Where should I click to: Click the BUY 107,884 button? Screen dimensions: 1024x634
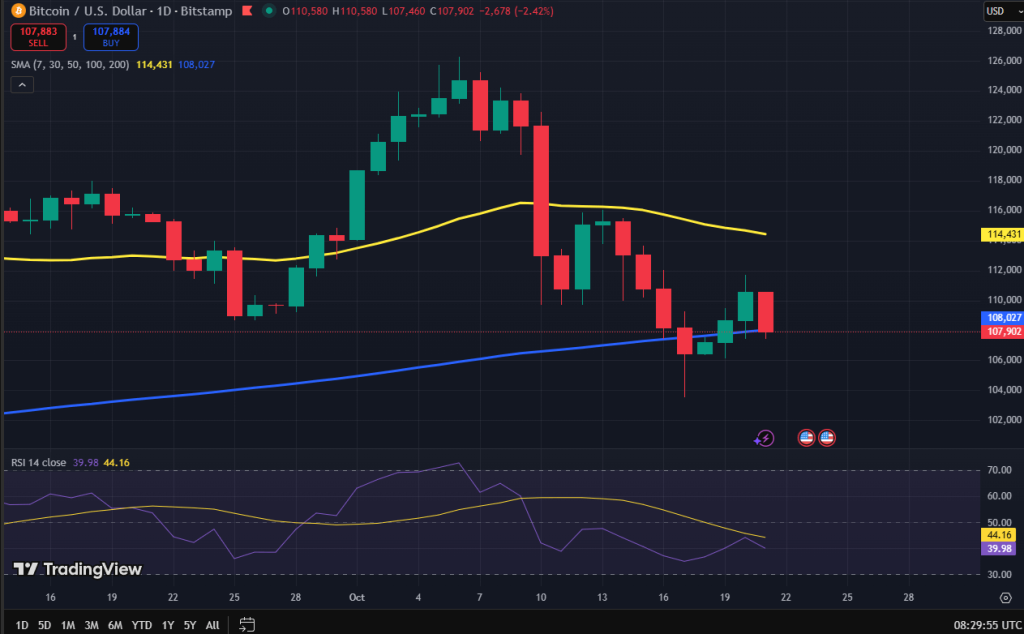pyautogui.click(x=111, y=37)
